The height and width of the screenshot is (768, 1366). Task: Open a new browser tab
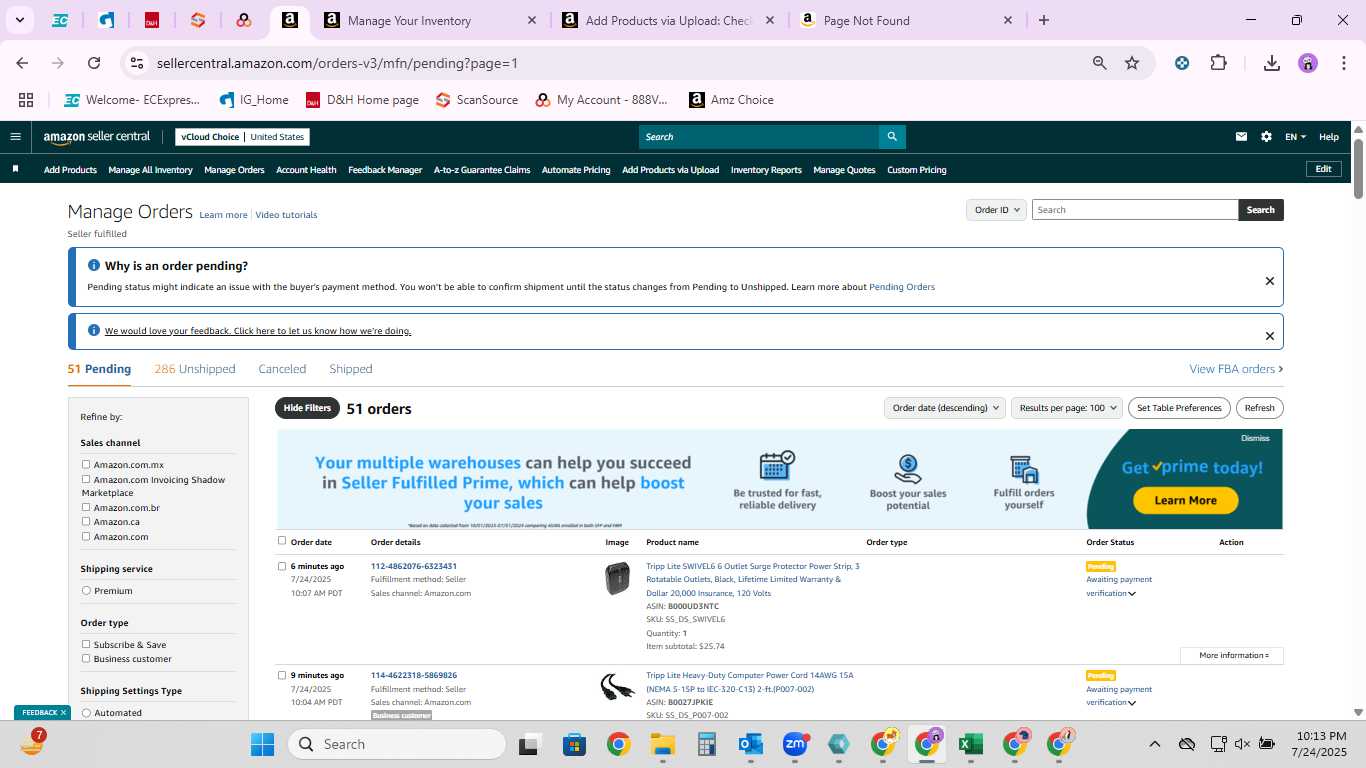point(1044,20)
